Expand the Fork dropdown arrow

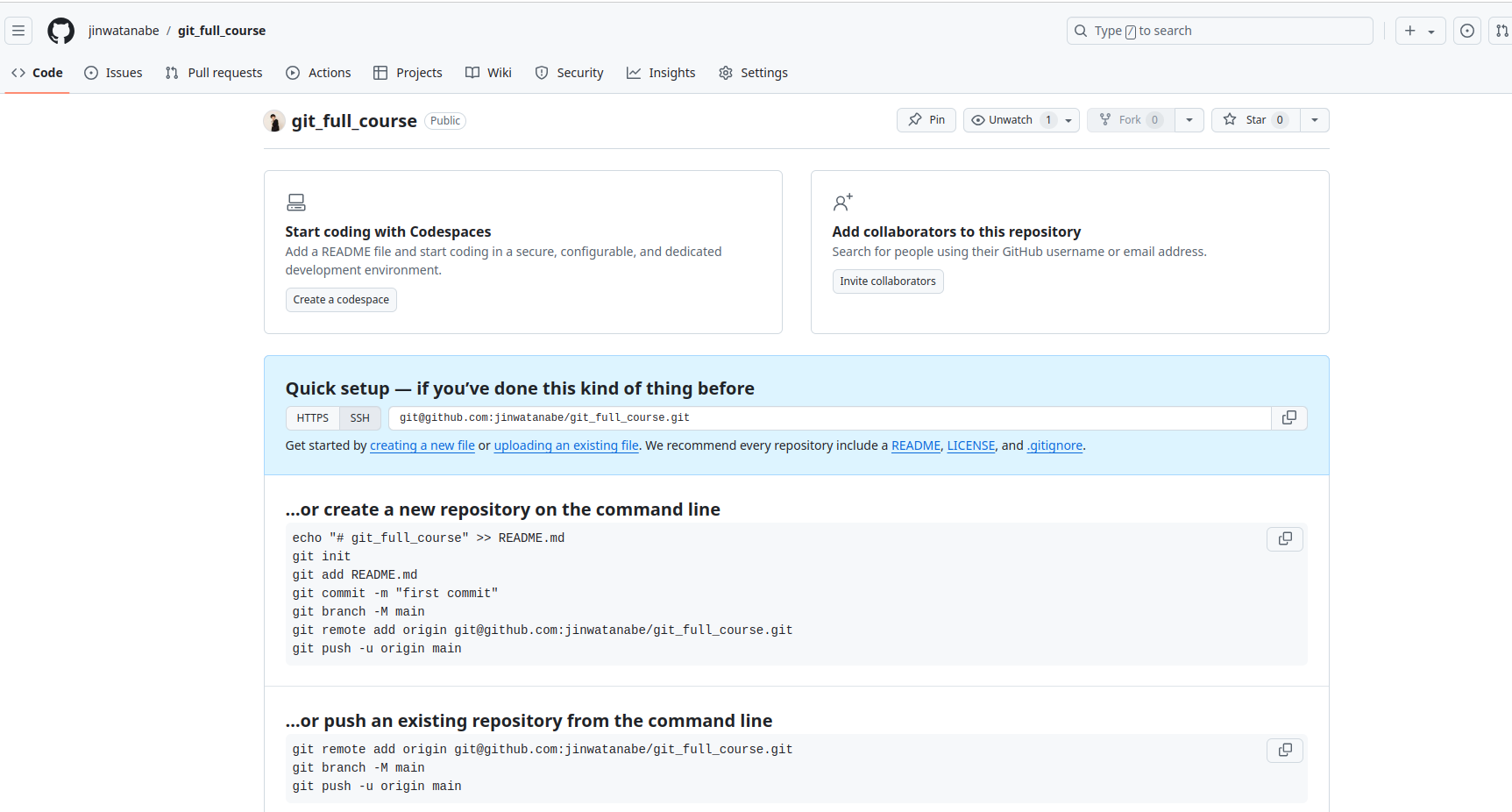[x=1189, y=120]
